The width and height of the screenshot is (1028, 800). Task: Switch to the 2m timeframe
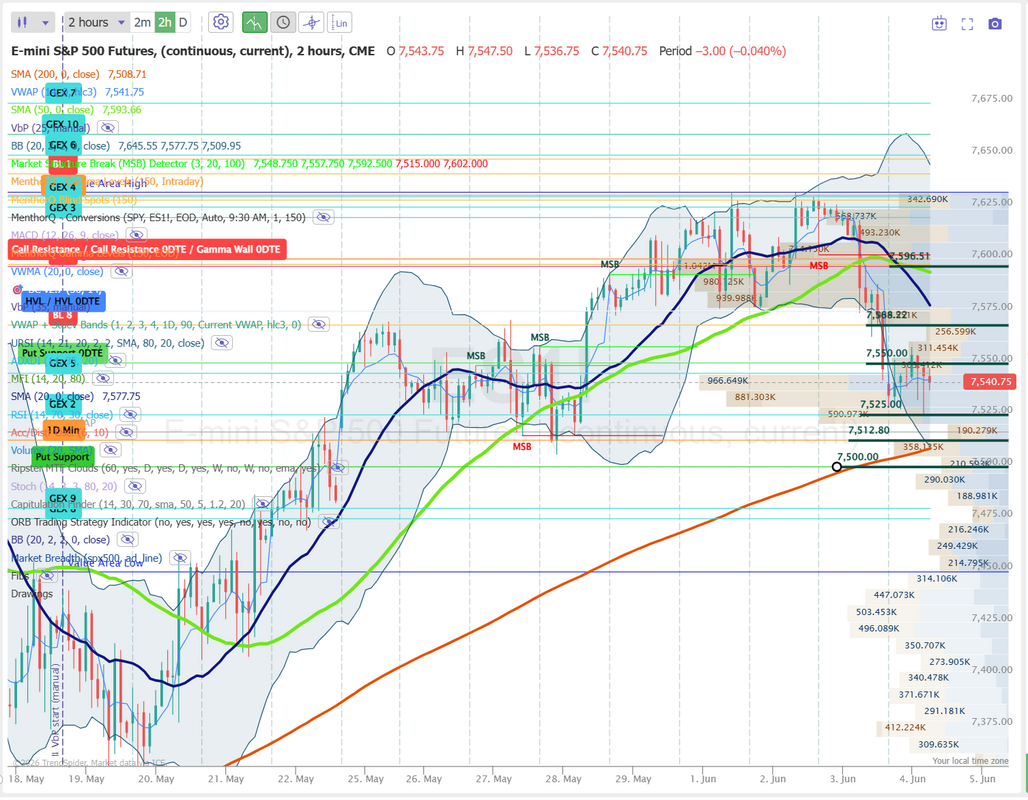pos(142,22)
